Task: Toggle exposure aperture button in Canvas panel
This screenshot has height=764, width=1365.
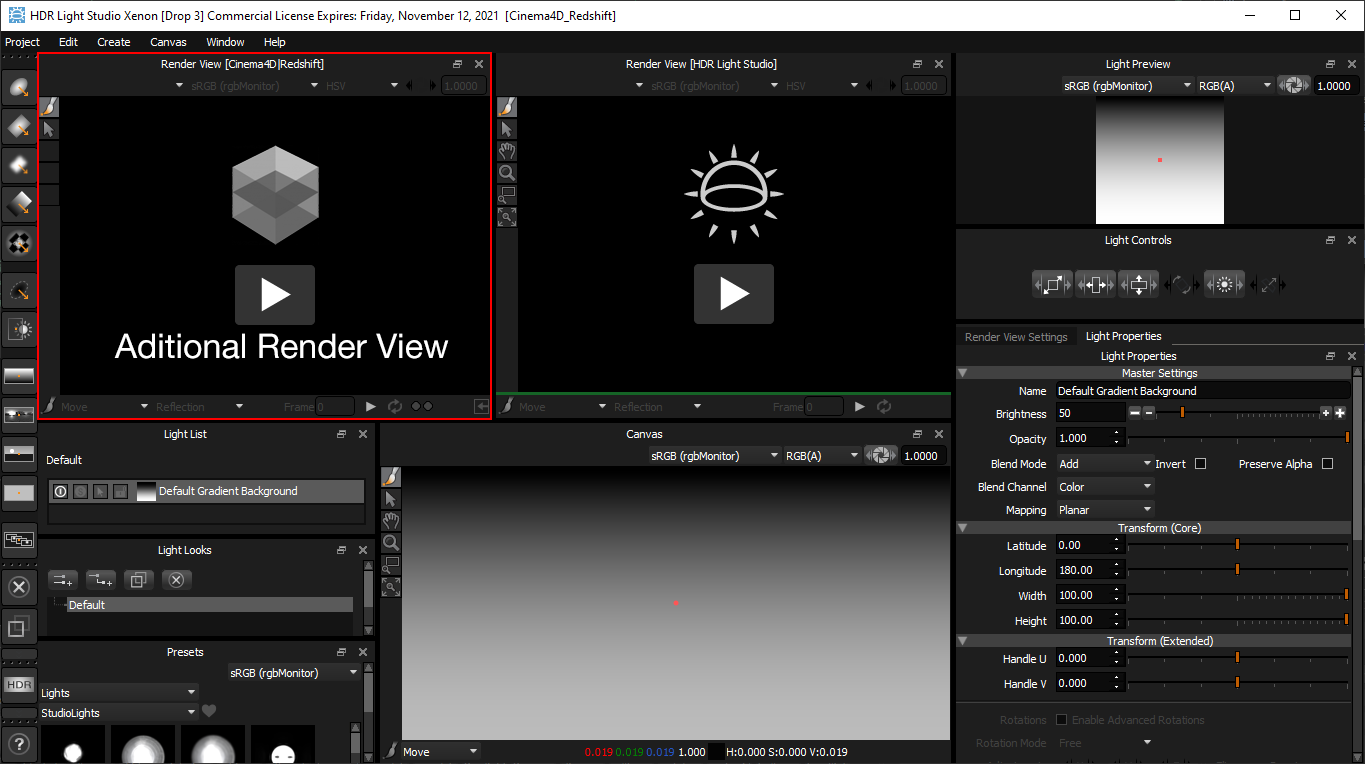Action: click(880, 456)
